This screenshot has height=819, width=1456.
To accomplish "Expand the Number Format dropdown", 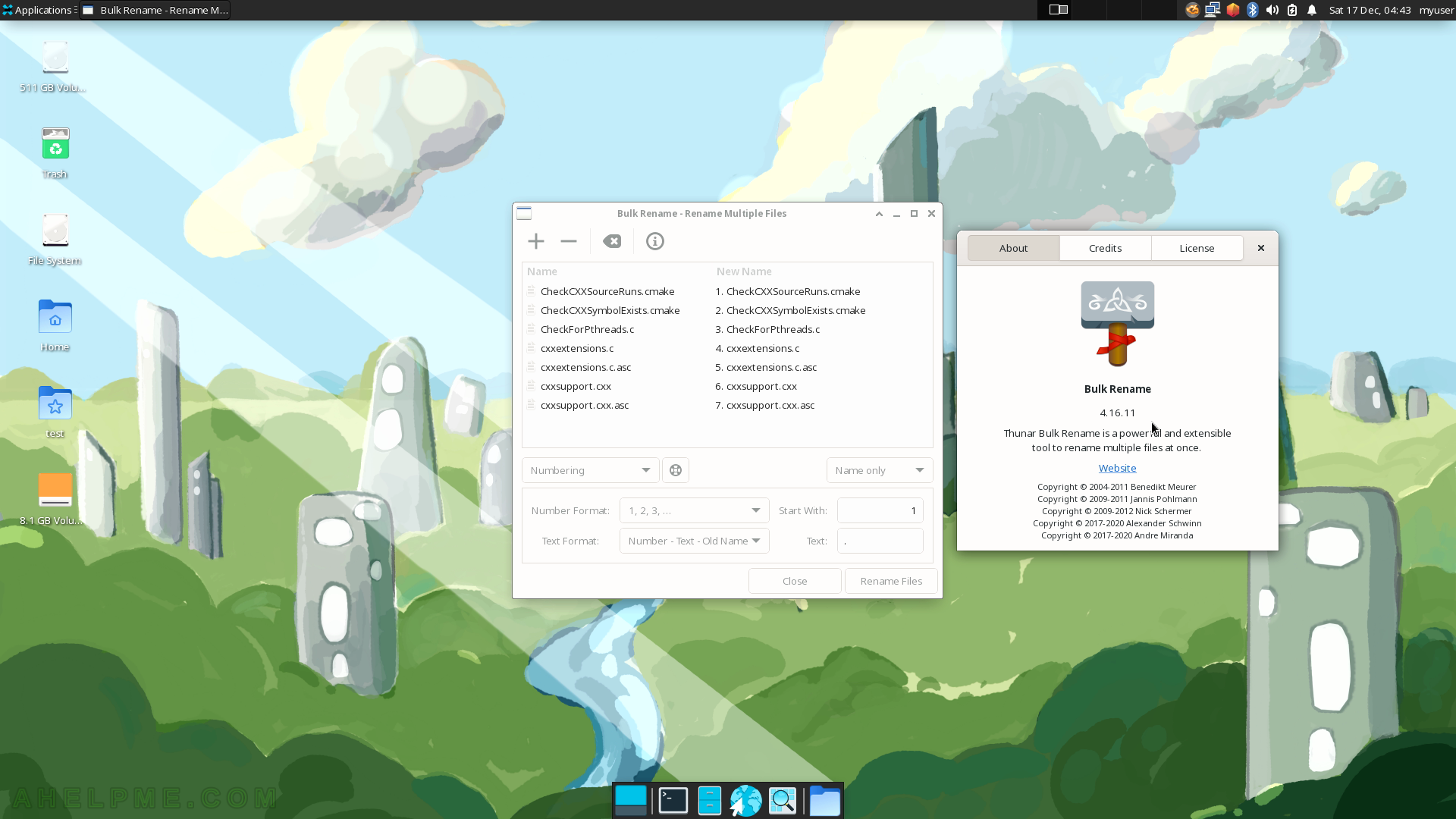I will (x=695, y=510).
